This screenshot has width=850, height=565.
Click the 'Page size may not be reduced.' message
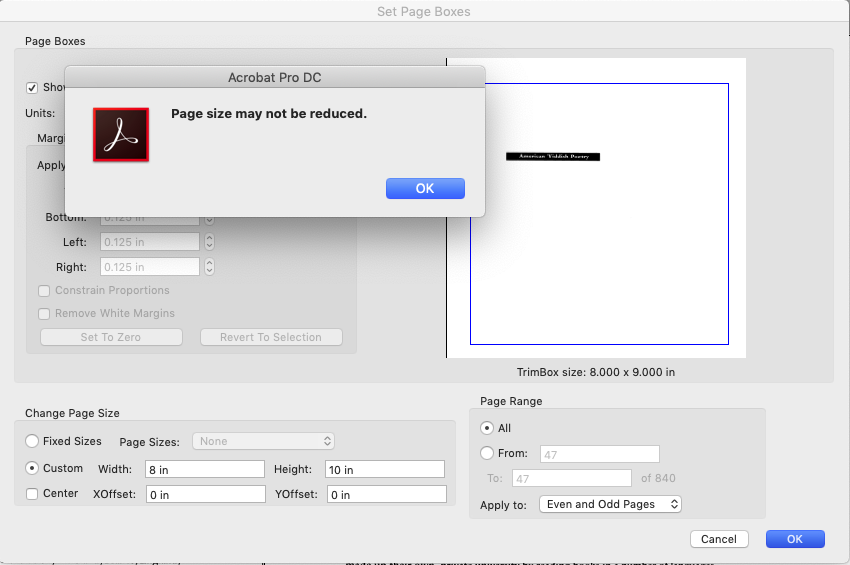[x=269, y=113]
